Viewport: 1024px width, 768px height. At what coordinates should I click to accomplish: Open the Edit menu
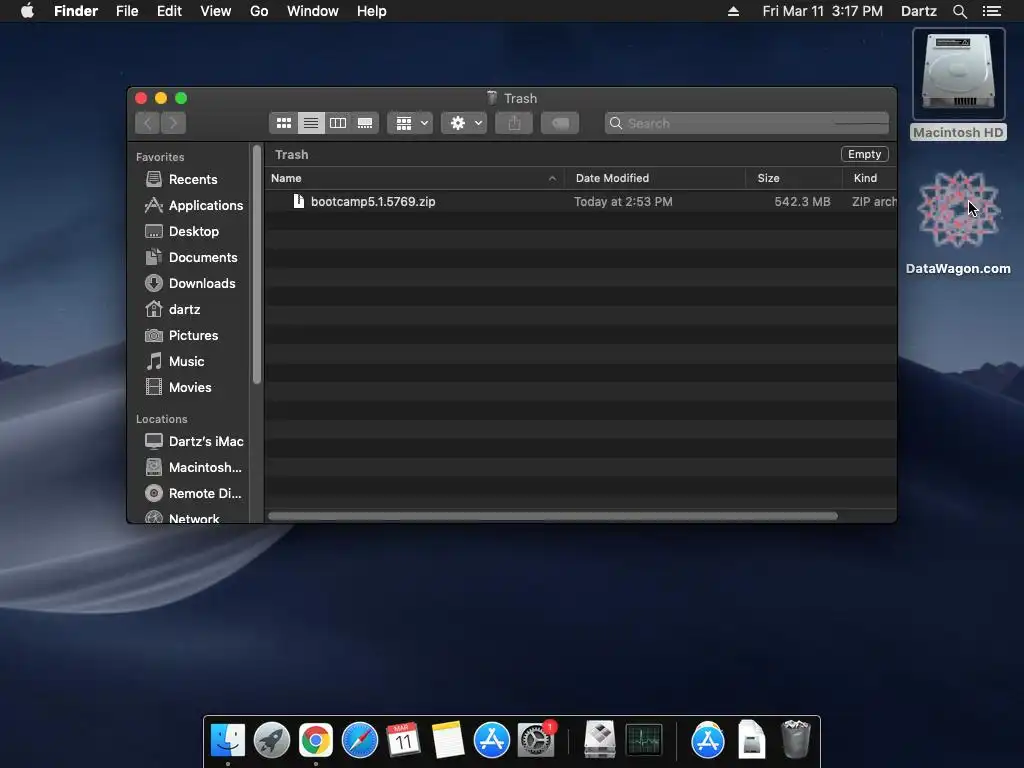point(169,11)
